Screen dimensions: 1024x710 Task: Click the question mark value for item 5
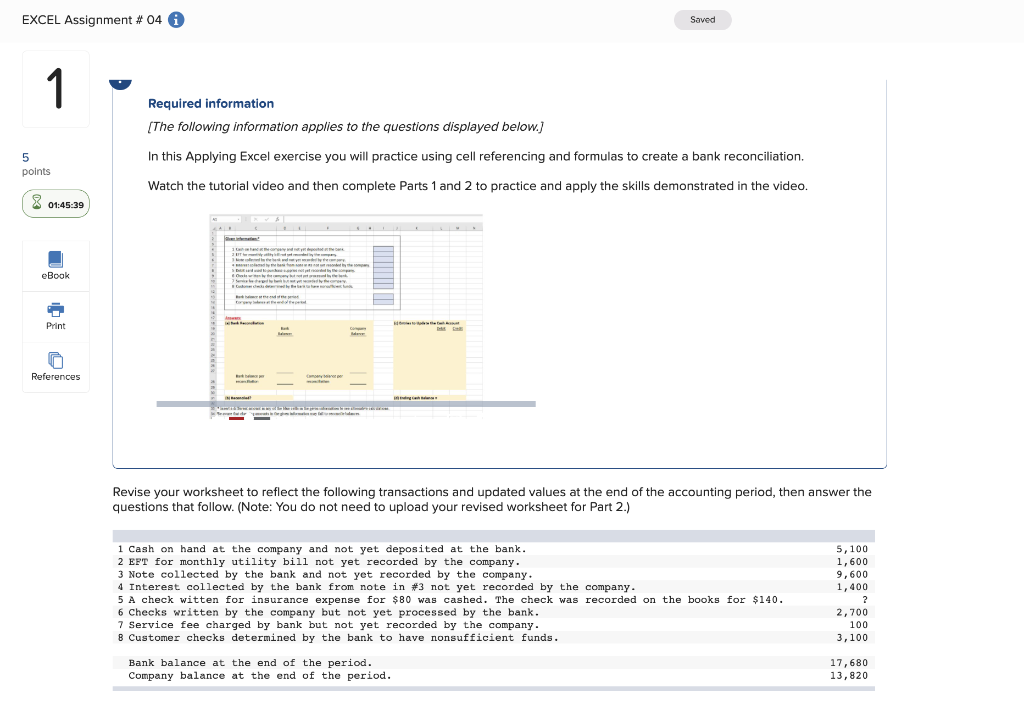pyautogui.click(x=865, y=600)
